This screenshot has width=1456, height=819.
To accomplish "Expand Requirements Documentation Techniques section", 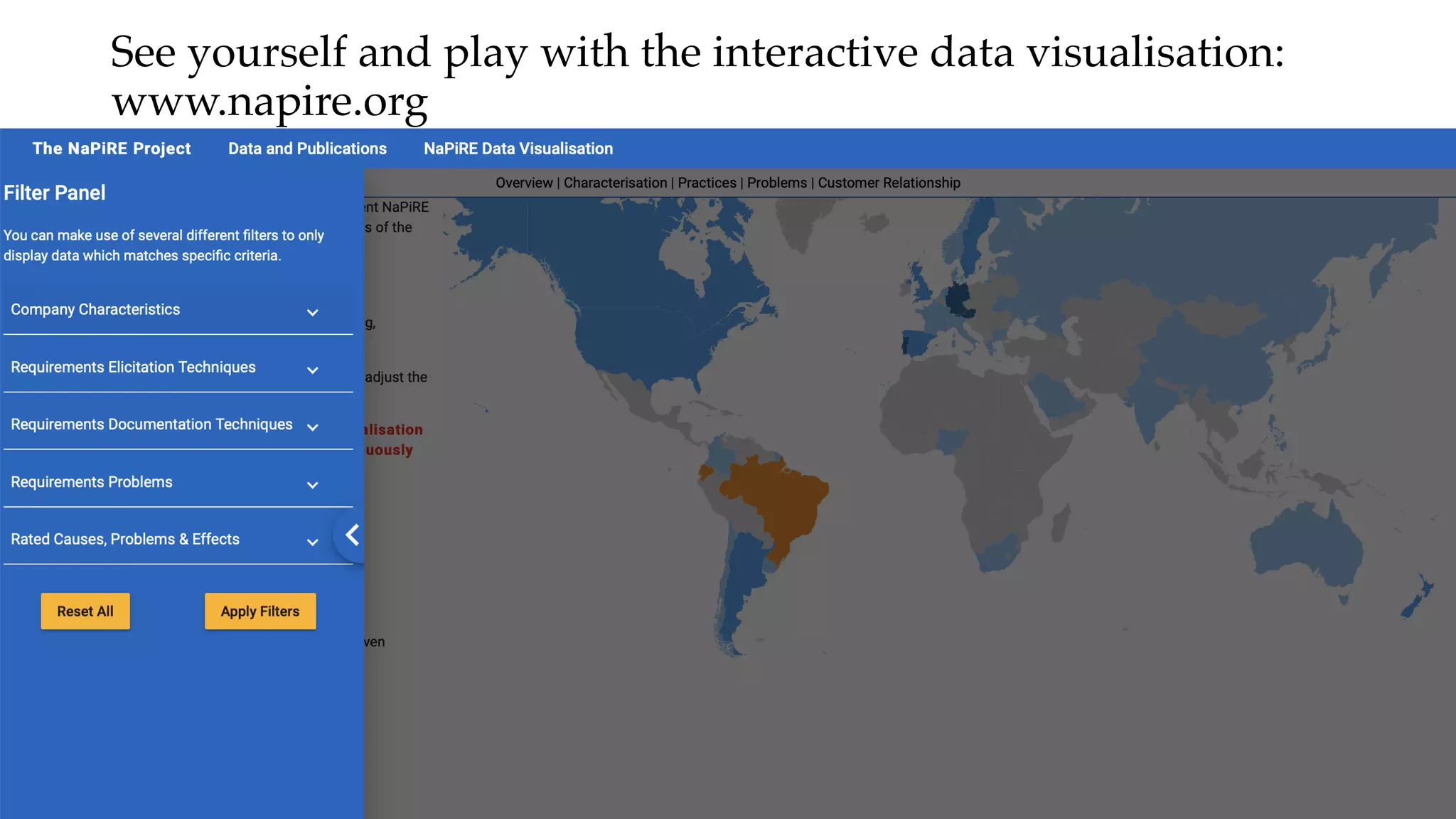I will [x=178, y=425].
